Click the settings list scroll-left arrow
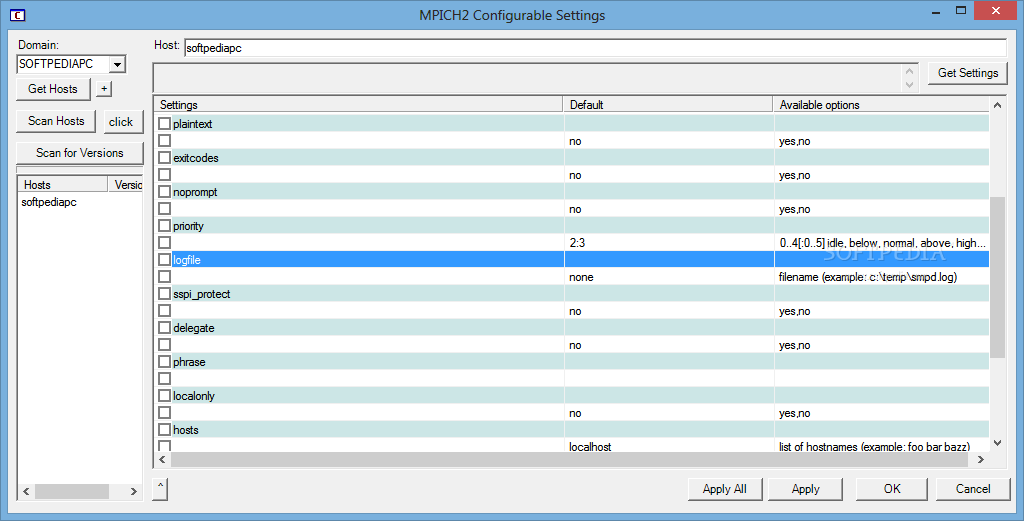The width and height of the screenshot is (1024, 521). point(163,460)
